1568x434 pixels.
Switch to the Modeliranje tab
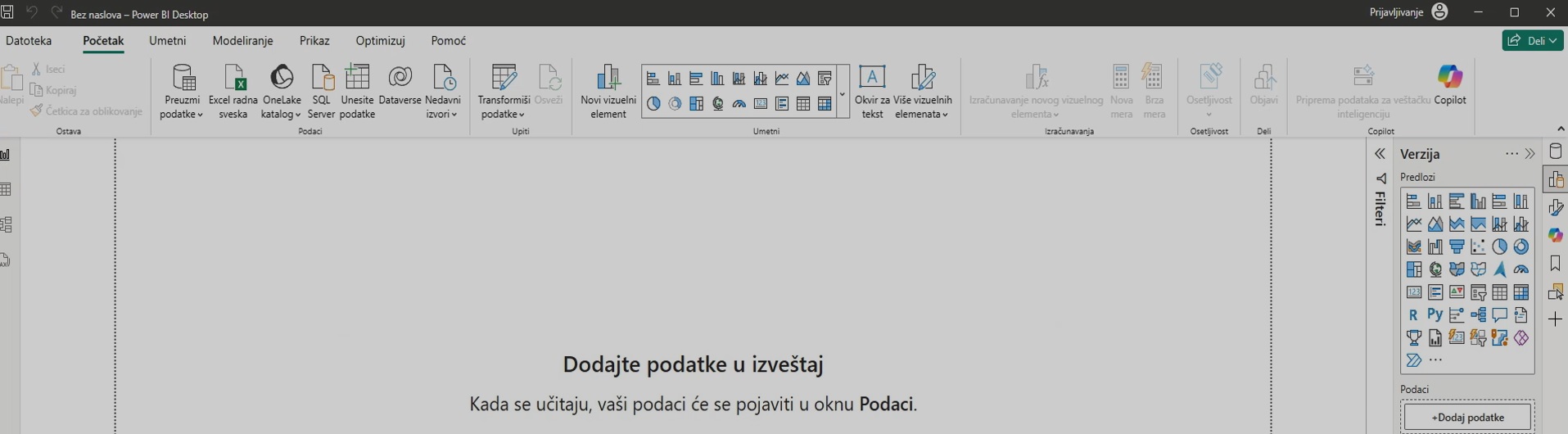(242, 41)
